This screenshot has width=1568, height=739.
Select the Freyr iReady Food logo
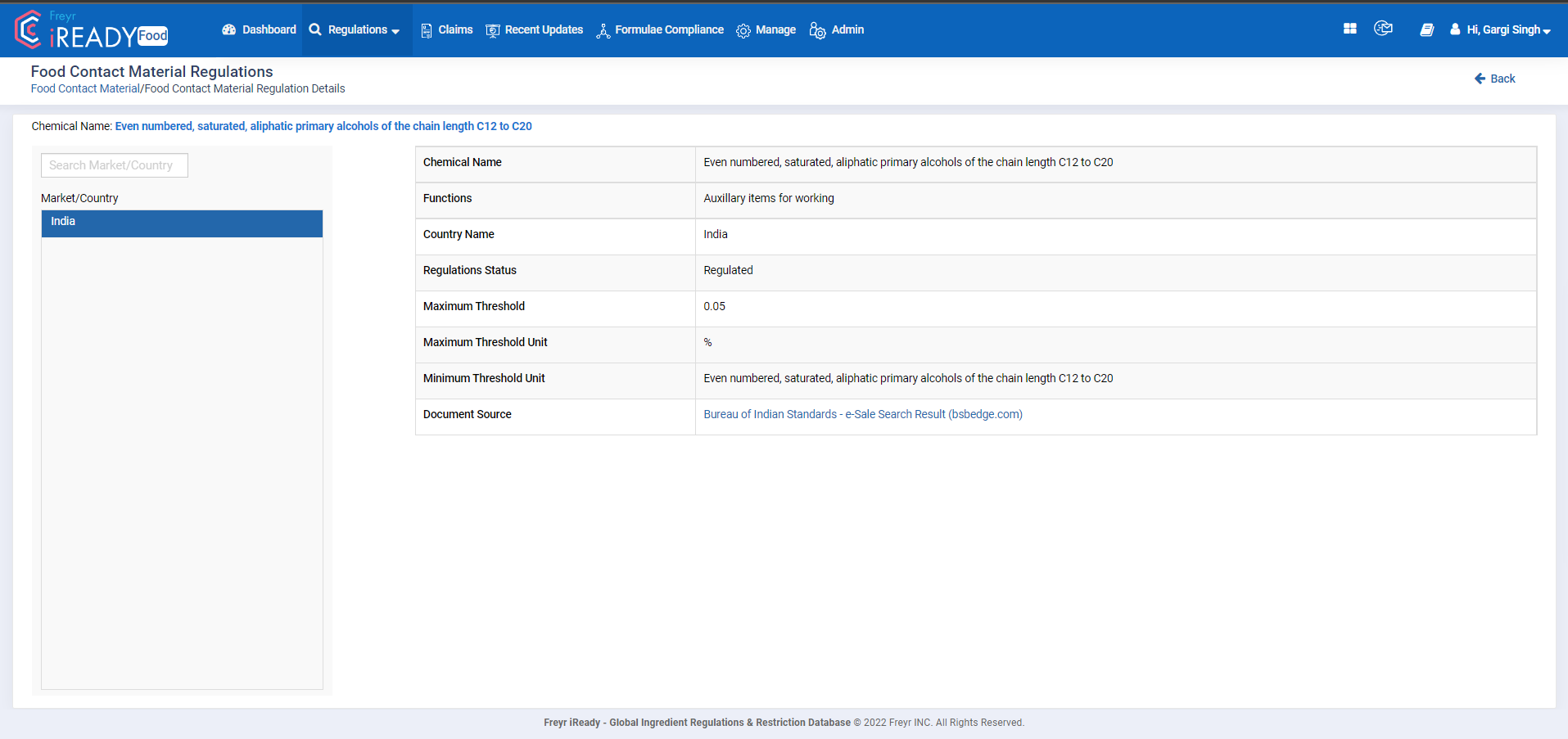click(90, 29)
